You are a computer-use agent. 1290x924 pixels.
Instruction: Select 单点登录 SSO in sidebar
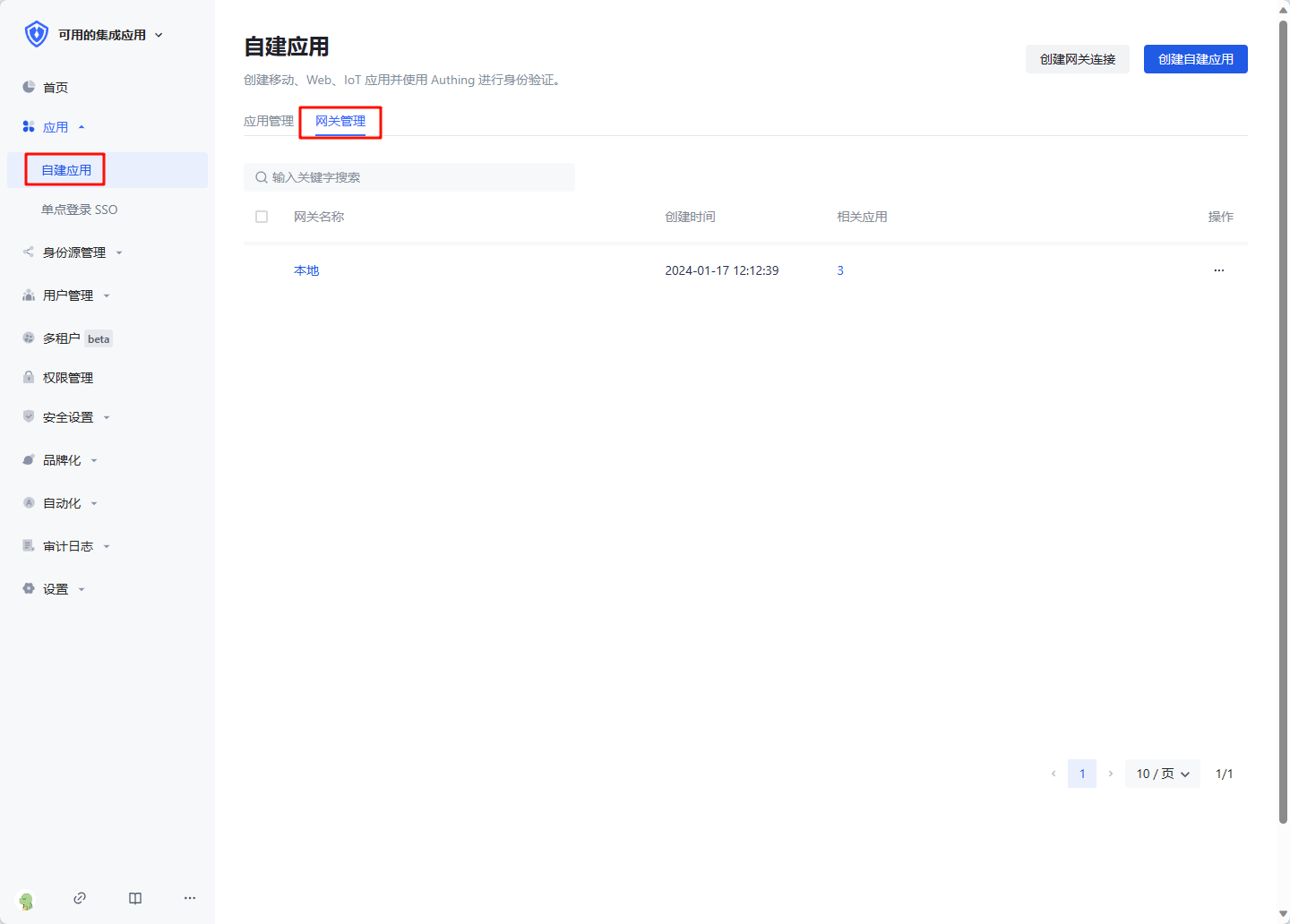[80, 210]
